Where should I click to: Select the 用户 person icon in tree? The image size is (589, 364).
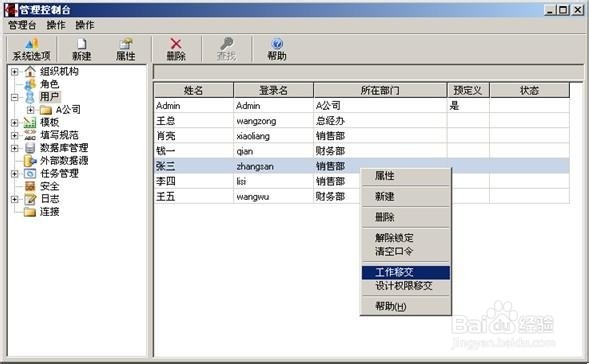coord(30,97)
